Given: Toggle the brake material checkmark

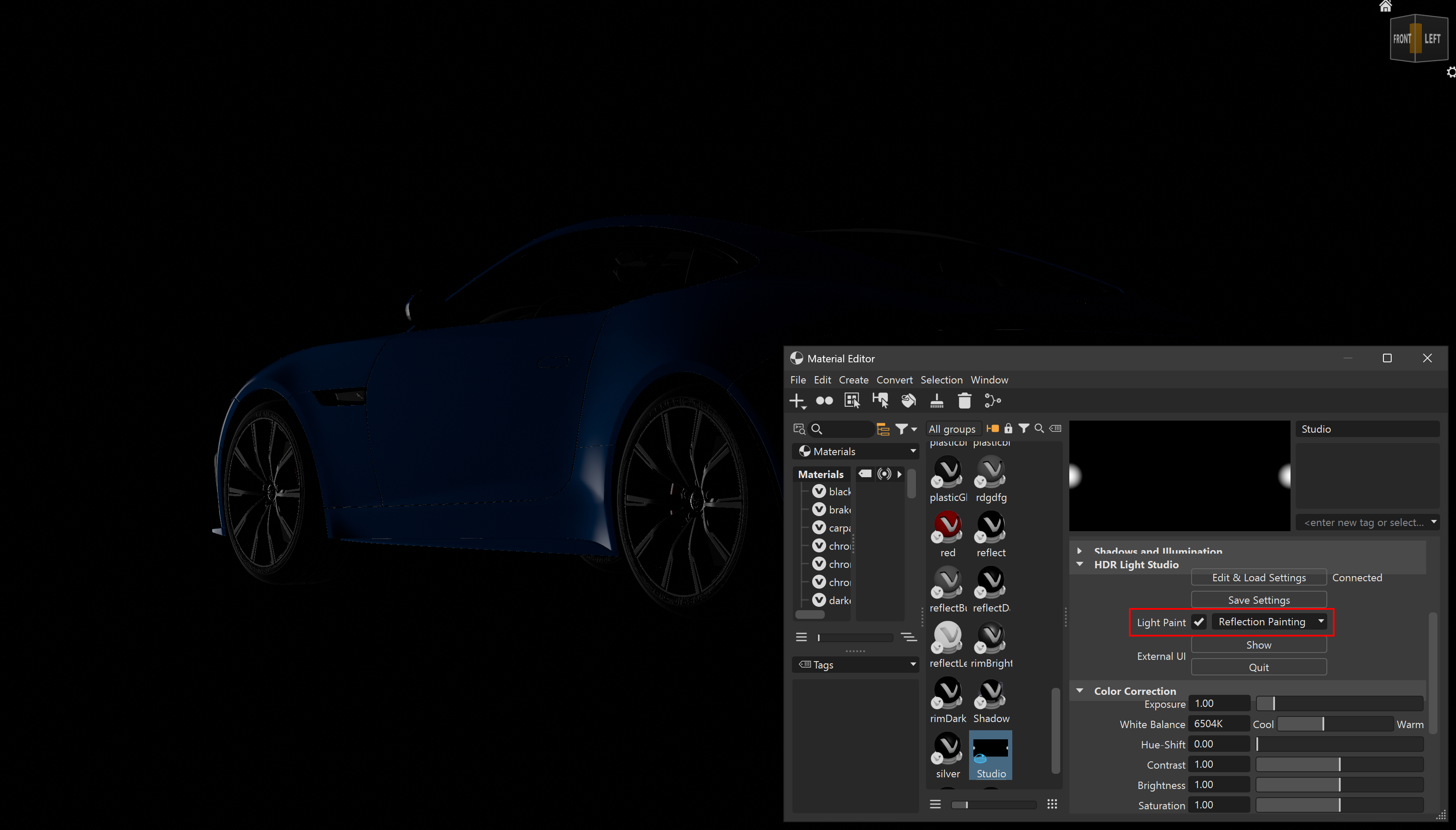Looking at the screenshot, I should click(x=820, y=509).
